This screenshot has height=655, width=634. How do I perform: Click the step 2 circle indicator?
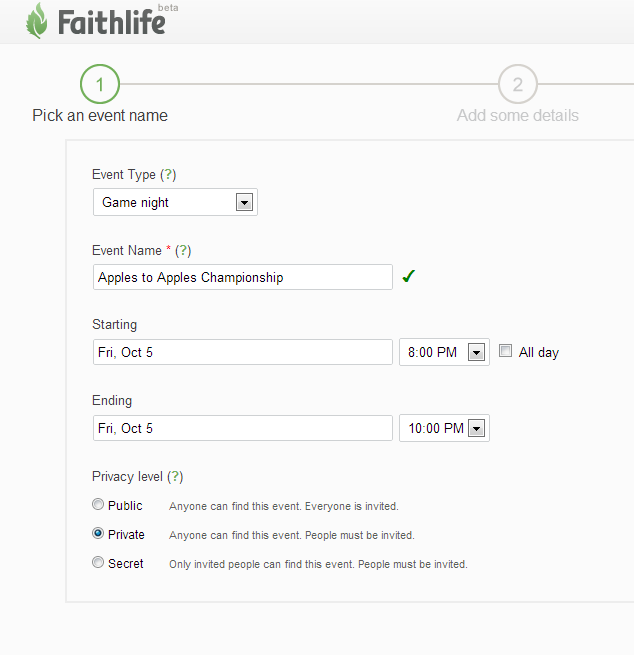(x=517, y=85)
